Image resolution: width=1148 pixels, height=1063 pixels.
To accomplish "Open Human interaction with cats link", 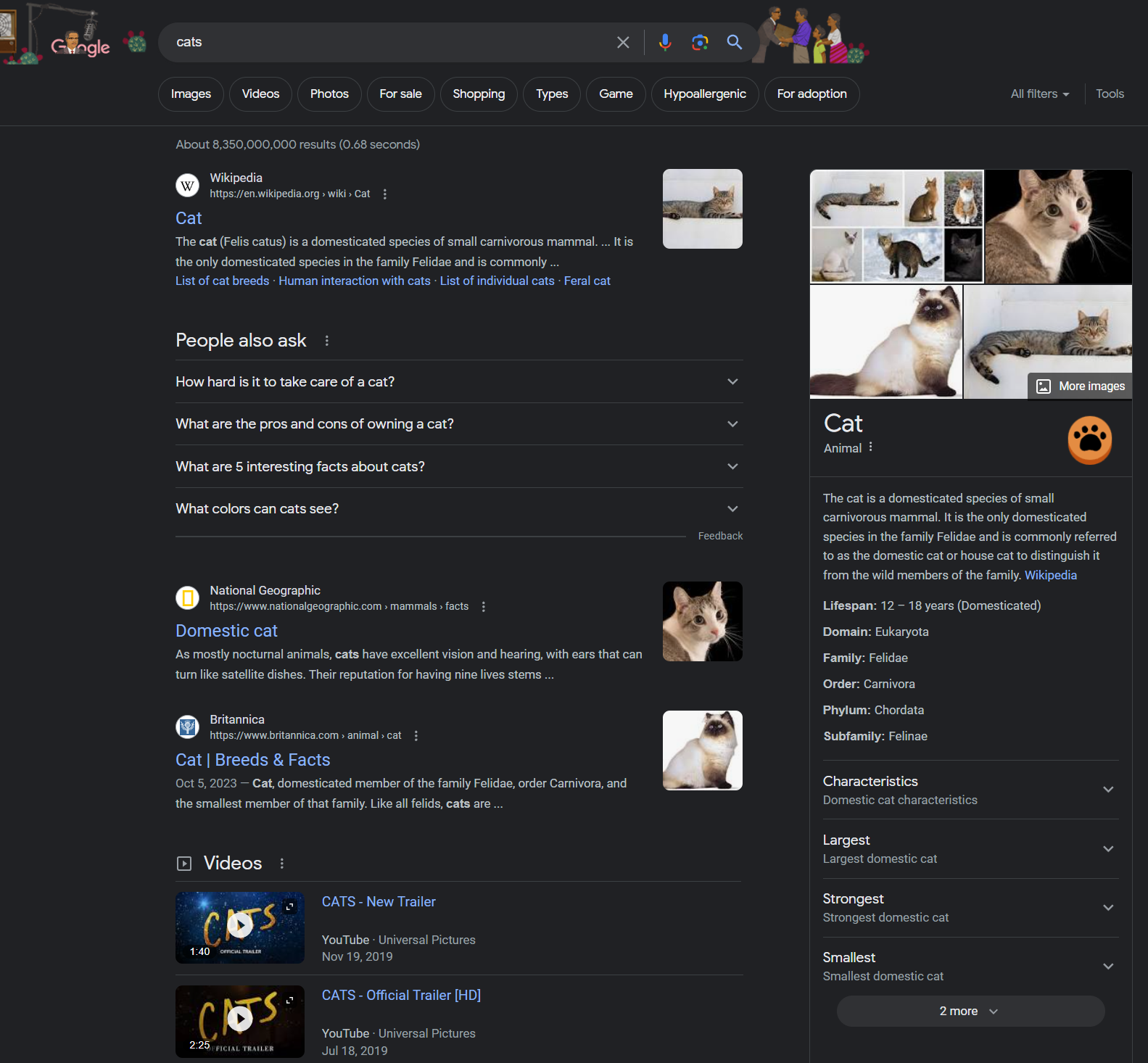I will pos(355,281).
